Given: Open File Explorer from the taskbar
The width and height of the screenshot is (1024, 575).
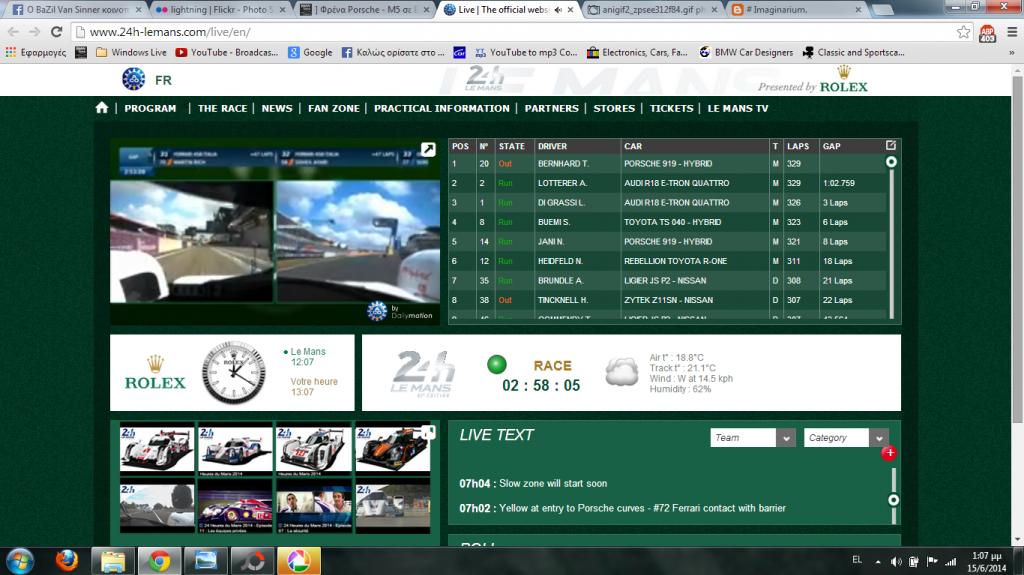Looking at the screenshot, I should 112,561.
